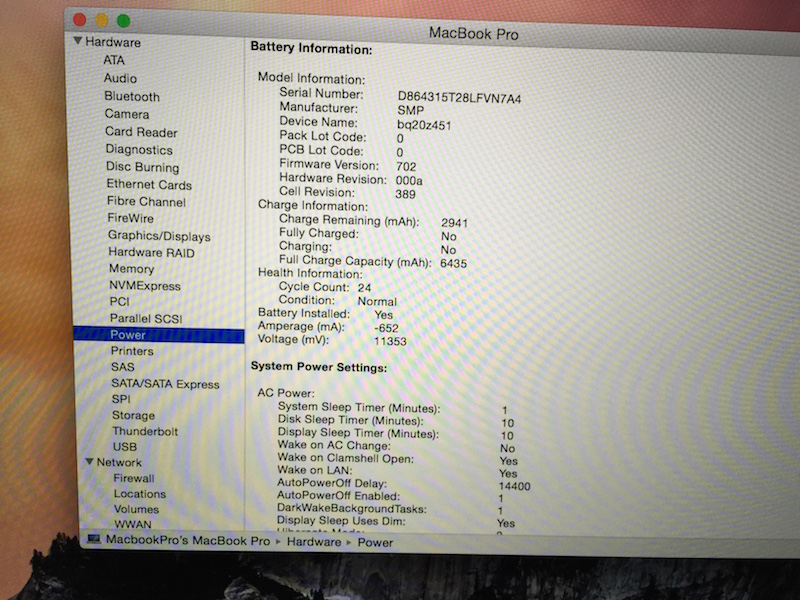Collapse the Hardware section triangle

point(78,41)
